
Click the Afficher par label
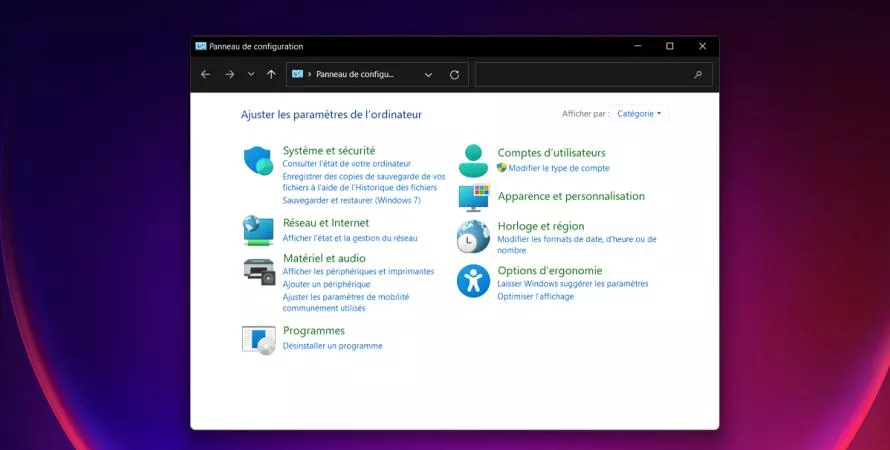(586, 113)
